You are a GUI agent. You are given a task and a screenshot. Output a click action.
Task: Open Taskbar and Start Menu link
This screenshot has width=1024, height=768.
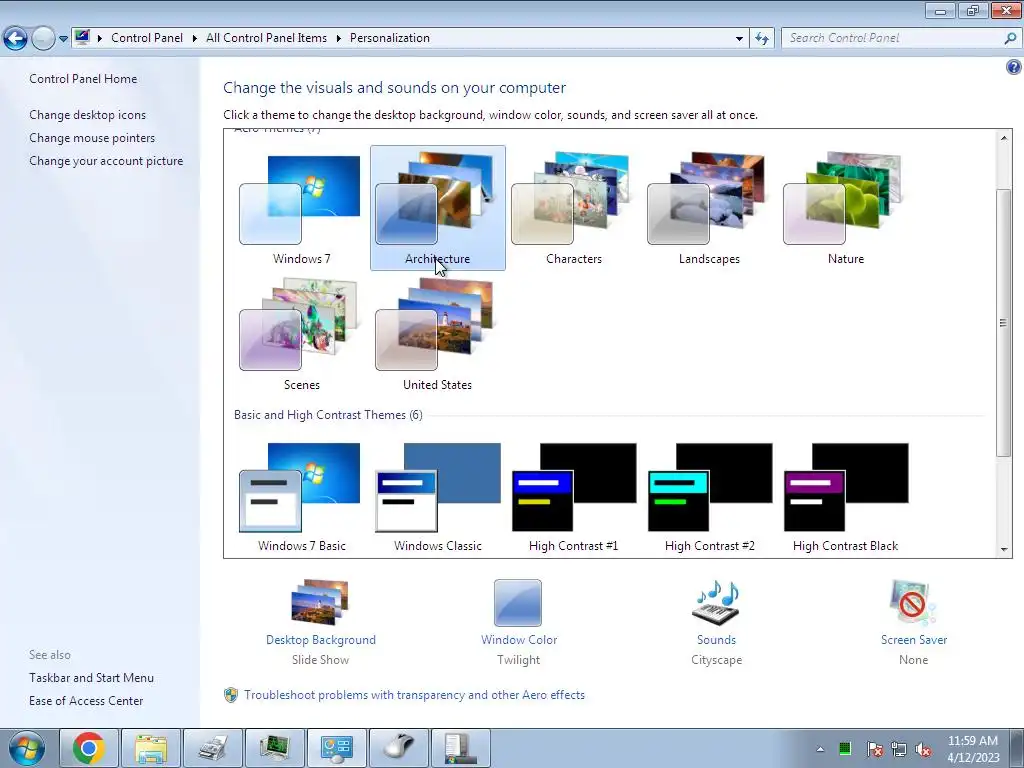pyautogui.click(x=91, y=678)
